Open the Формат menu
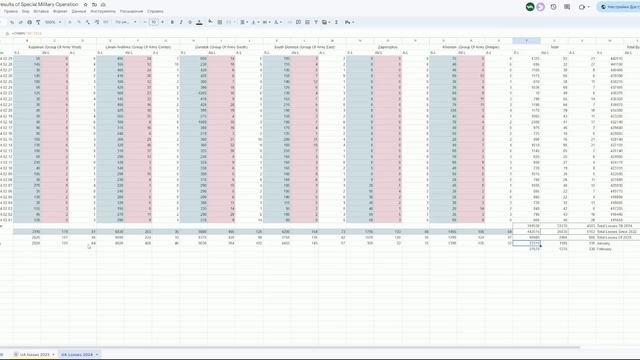The image size is (640, 360). 60,11
